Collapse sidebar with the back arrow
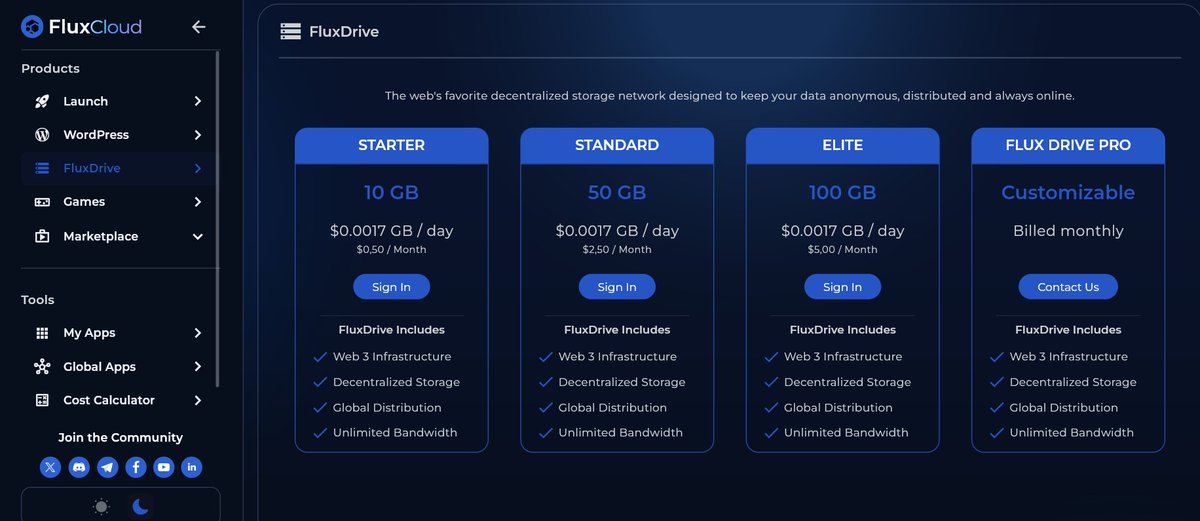Screen dimensions: 1200x521 [x=198, y=27]
